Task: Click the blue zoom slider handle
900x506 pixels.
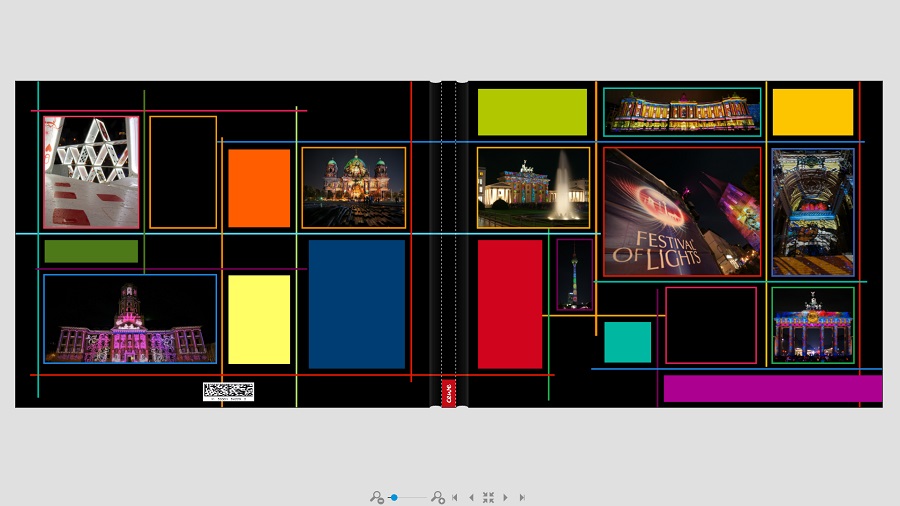Action: tap(394, 497)
